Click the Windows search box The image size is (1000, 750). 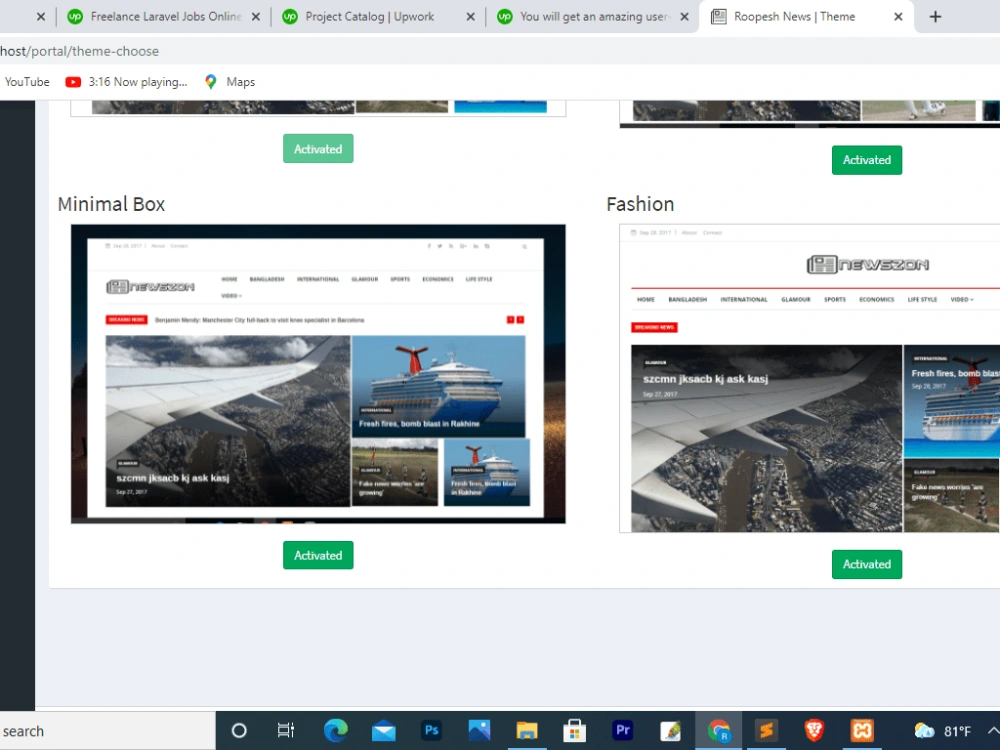tap(107, 731)
